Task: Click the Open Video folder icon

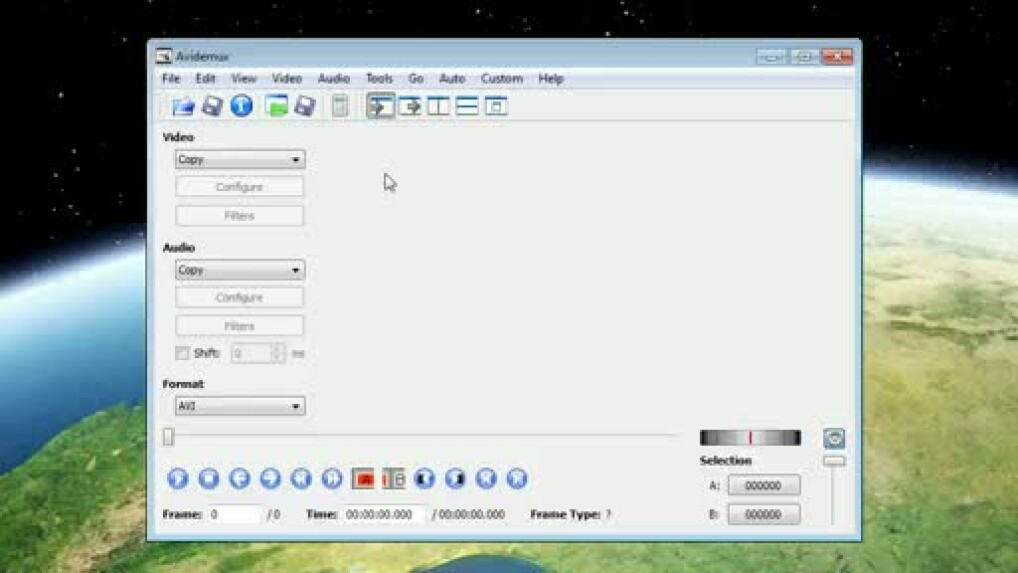Action: 182,106
